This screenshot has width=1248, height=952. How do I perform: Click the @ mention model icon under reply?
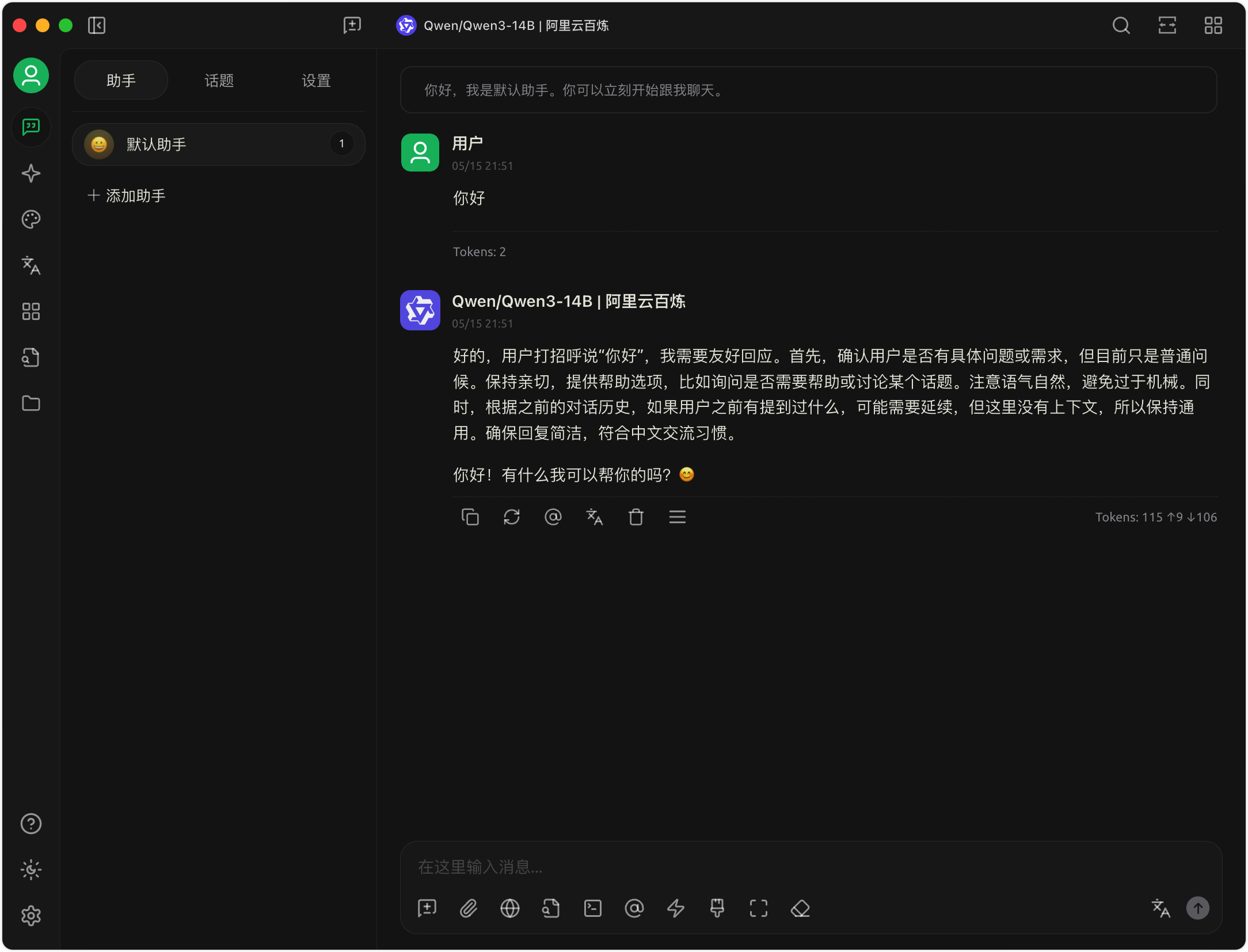click(x=553, y=517)
